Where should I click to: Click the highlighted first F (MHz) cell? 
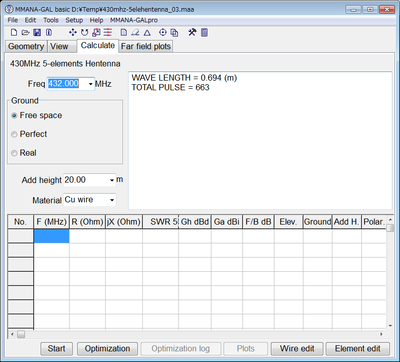[x=52, y=236]
